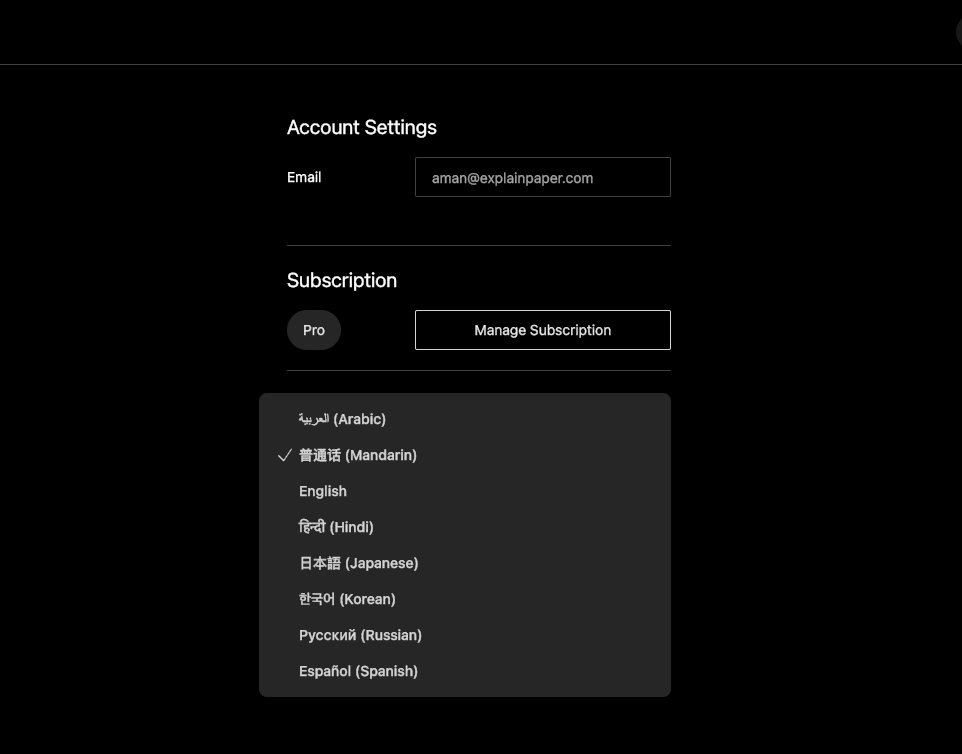Choose the checked Mandarin language option
Screen dimensions: 962x754
[x=464, y=455]
